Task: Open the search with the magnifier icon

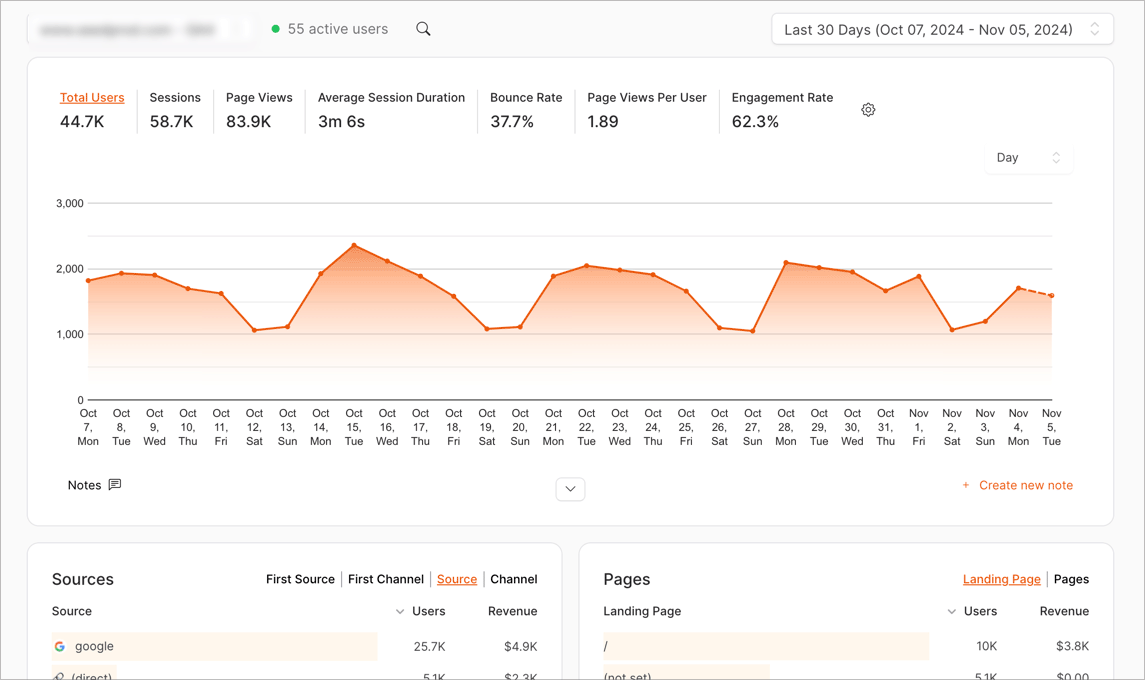Action: point(422,29)
